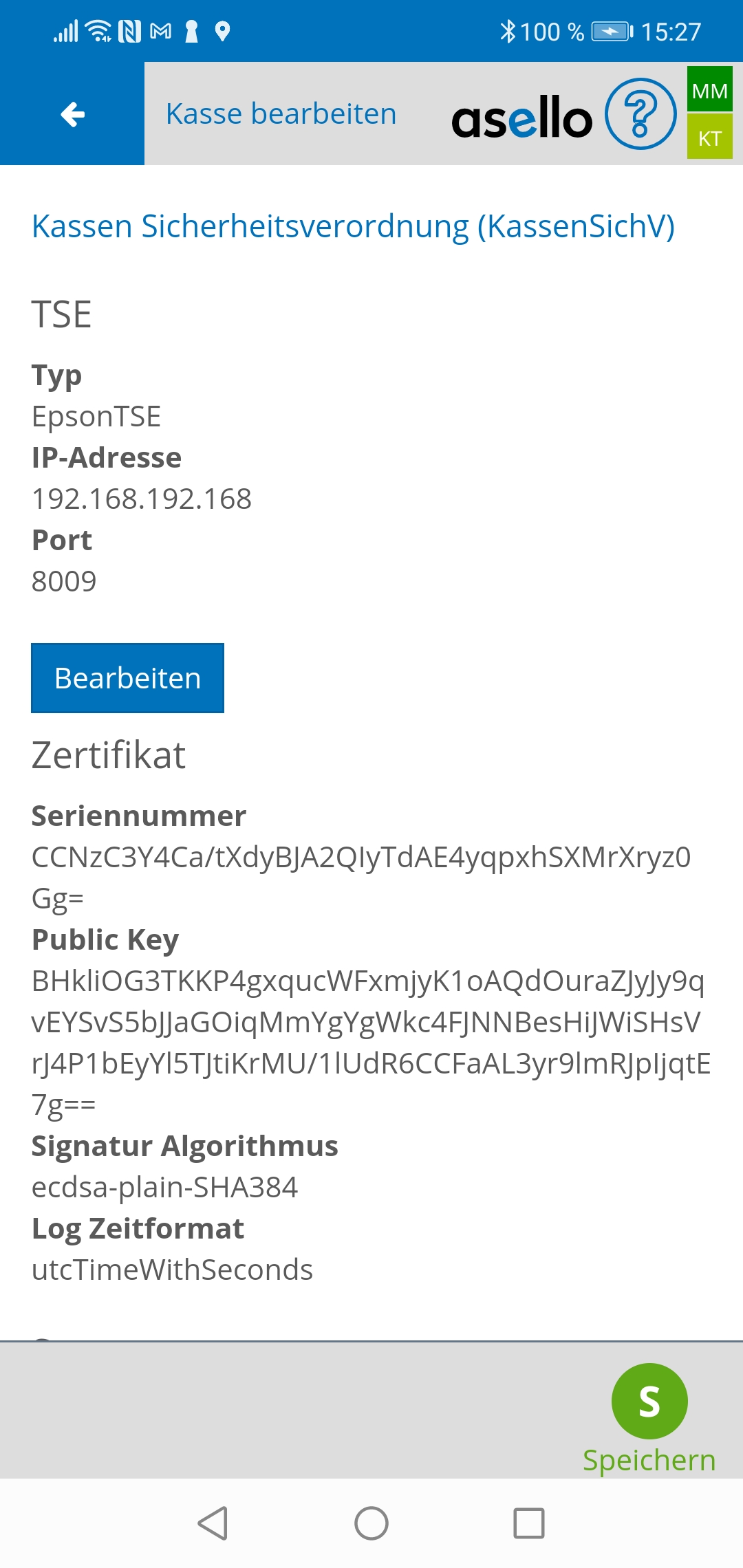Tap the Android home button
Image resolution: width=743 pixels, height=1568 pixels.
pyautogui.click(x=371, y=1523)
